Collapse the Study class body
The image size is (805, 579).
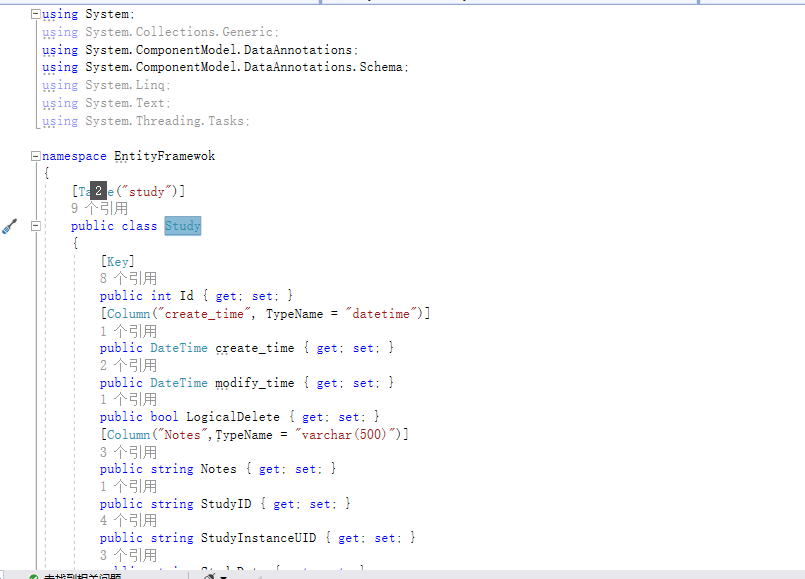pyautogui.click(x=34, y=226)
